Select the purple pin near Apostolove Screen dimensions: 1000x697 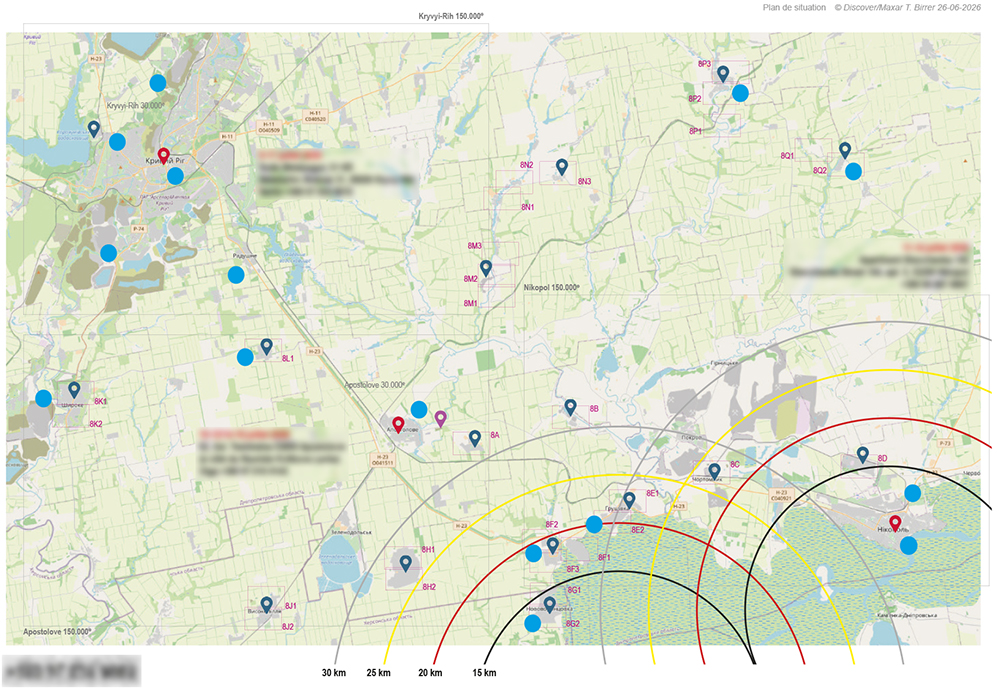[x=441, y=419]
